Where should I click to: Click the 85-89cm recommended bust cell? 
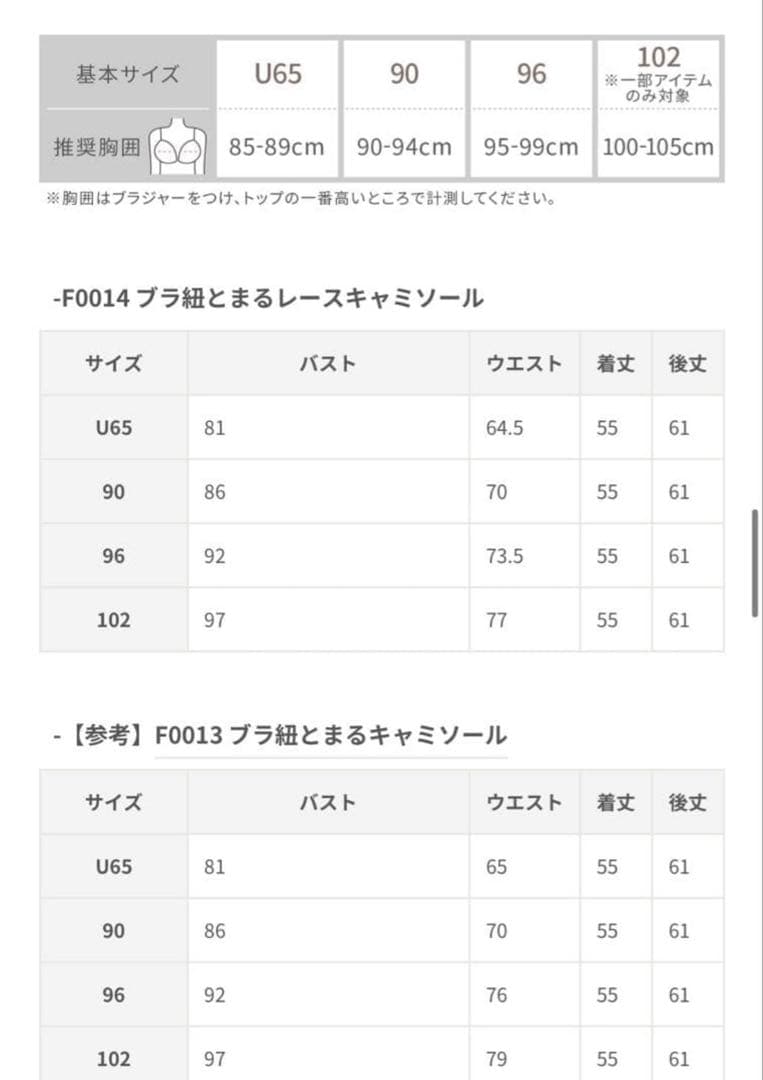point(277,147)
